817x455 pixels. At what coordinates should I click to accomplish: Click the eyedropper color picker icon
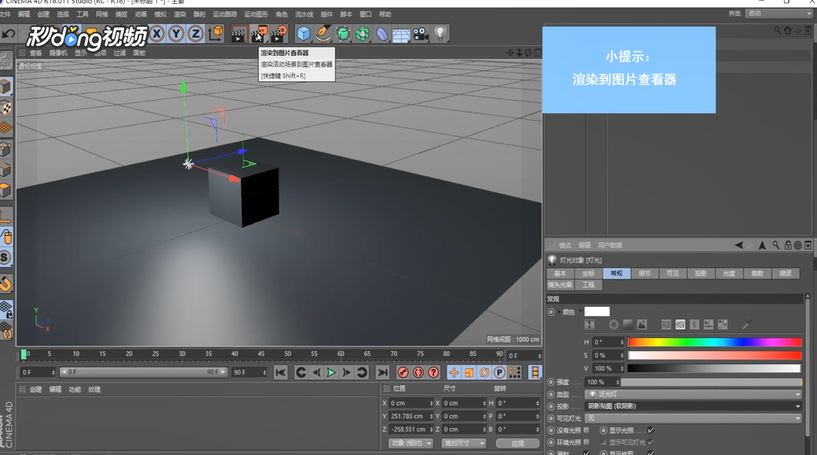(746, 325)
